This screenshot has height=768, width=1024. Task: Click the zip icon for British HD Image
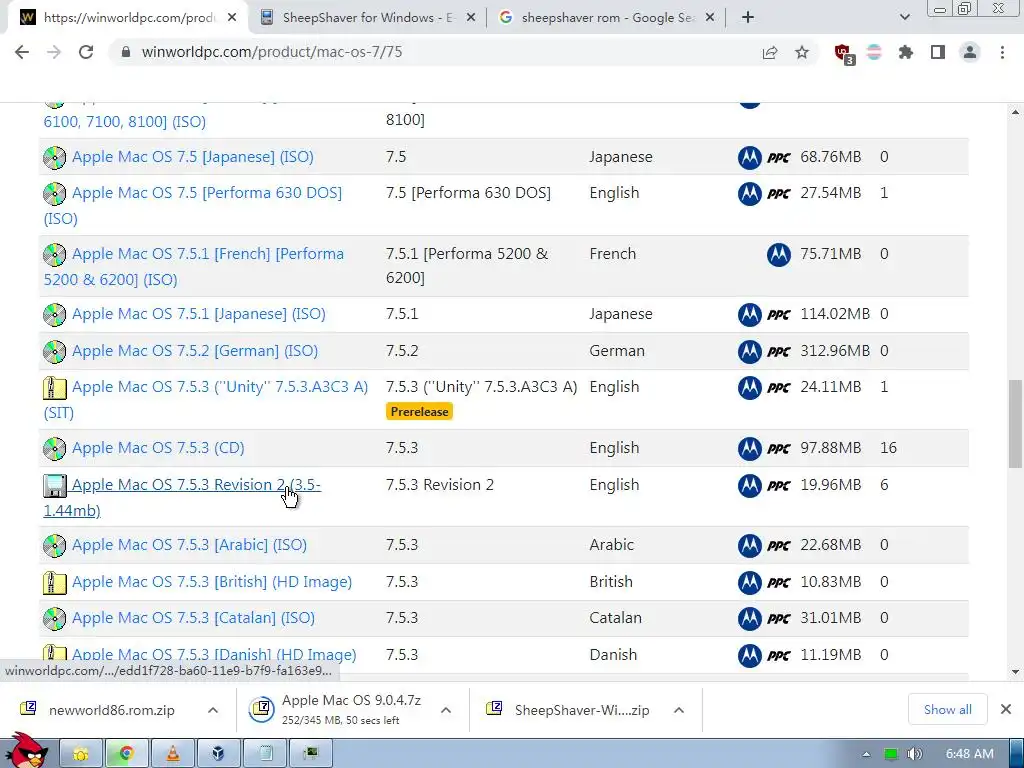[55, 583]
